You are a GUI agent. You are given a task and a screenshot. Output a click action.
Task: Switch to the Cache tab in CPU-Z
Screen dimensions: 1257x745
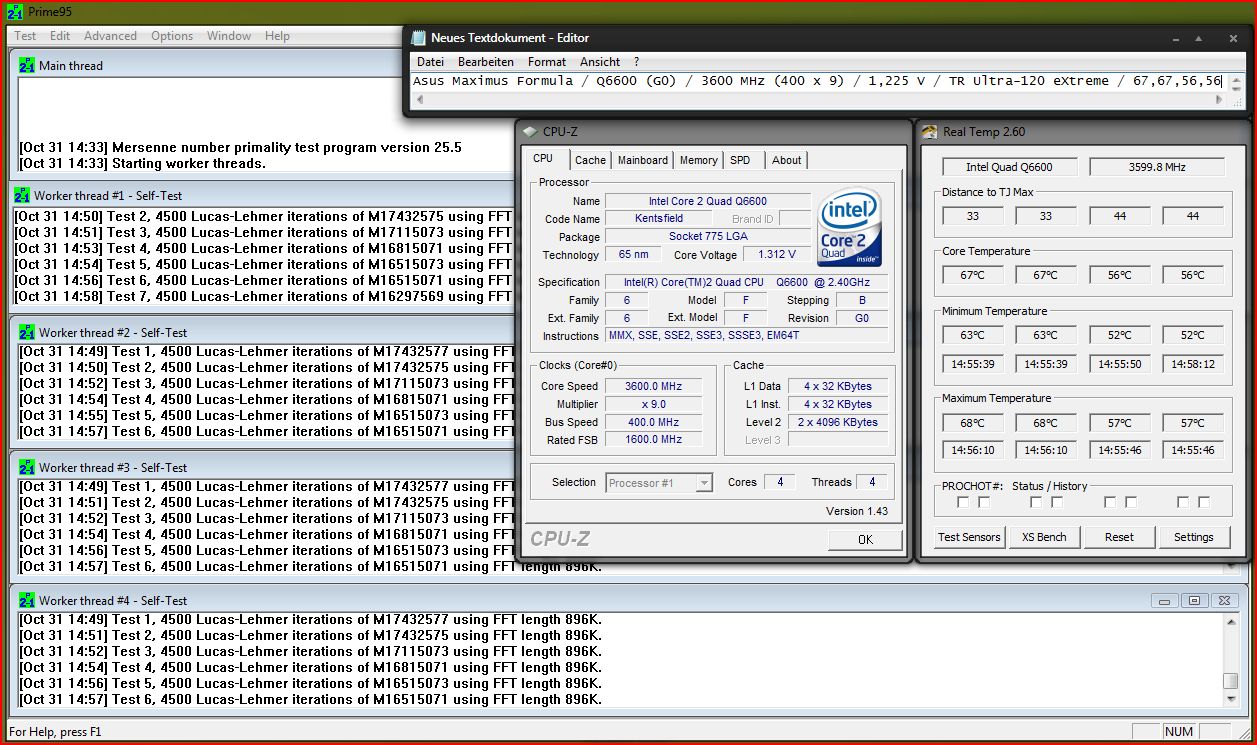[590, 160]
